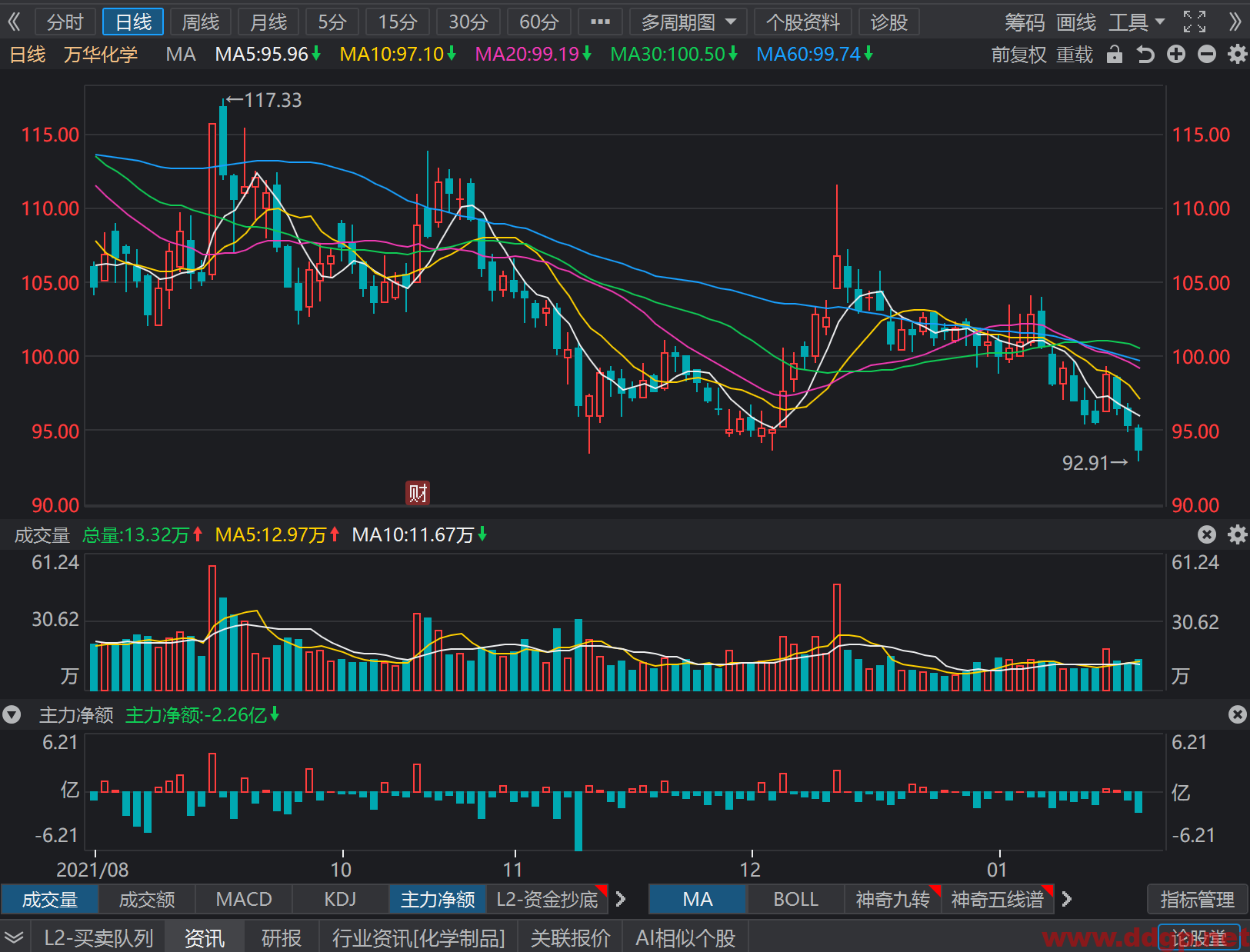The height and width of the screenshot is (952, 1250).
Task: Zoom out with the minus circle icon
Action: pos(1207,55)
